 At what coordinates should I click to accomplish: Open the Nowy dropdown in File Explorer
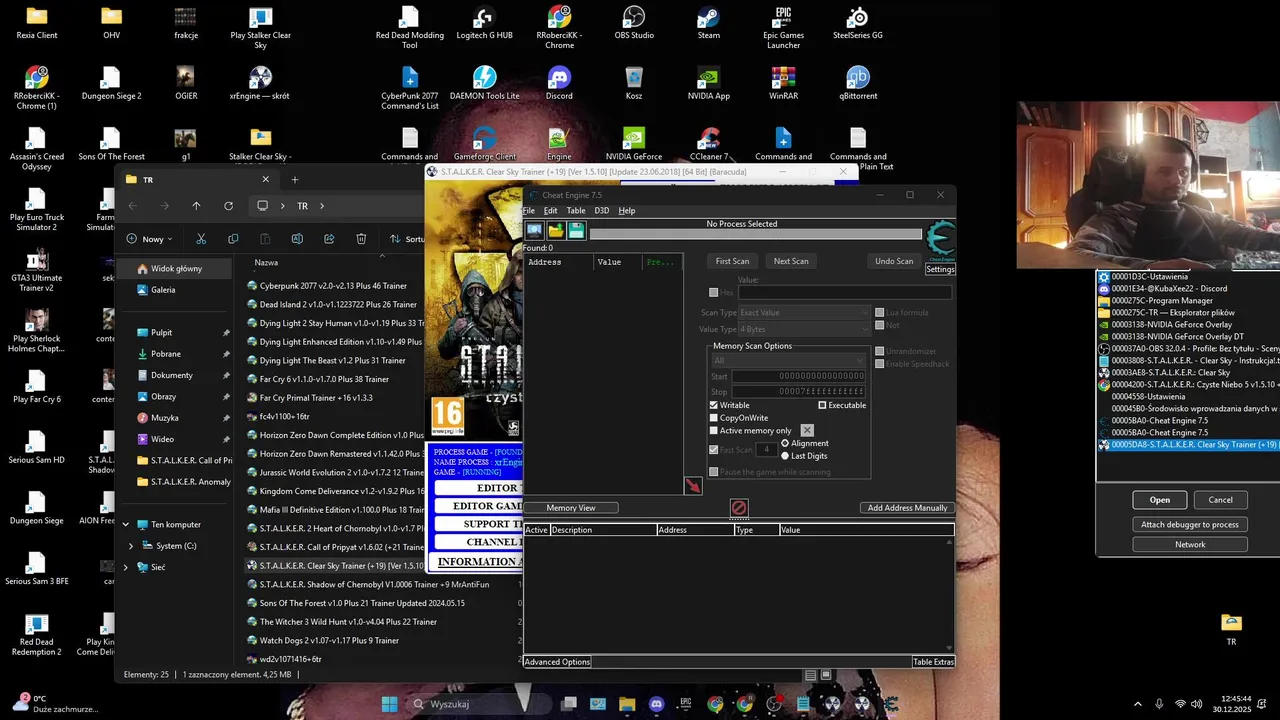(x=150, y=239)
